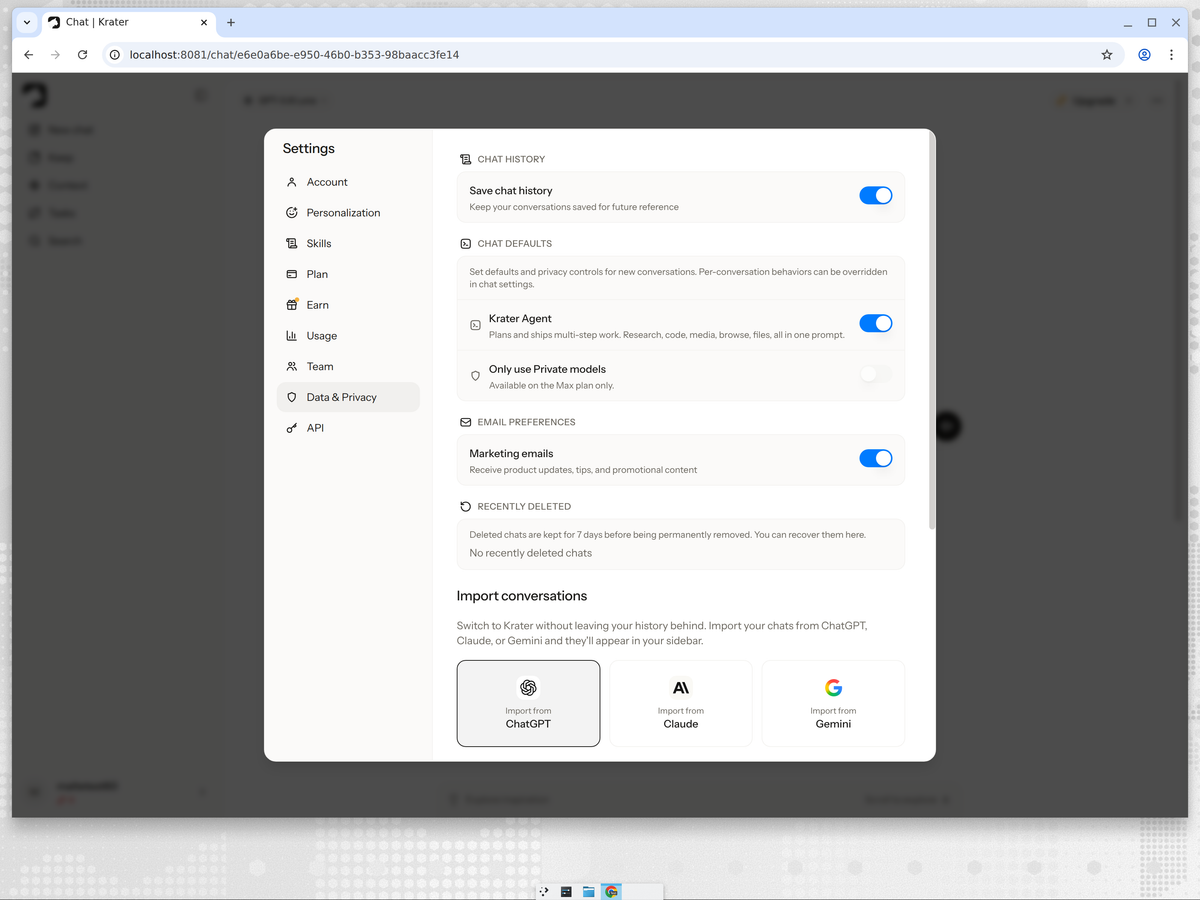The image size is (1200, 900).
Task: Click the Skills scroll icon in sidebar
Action: point(292,244)
